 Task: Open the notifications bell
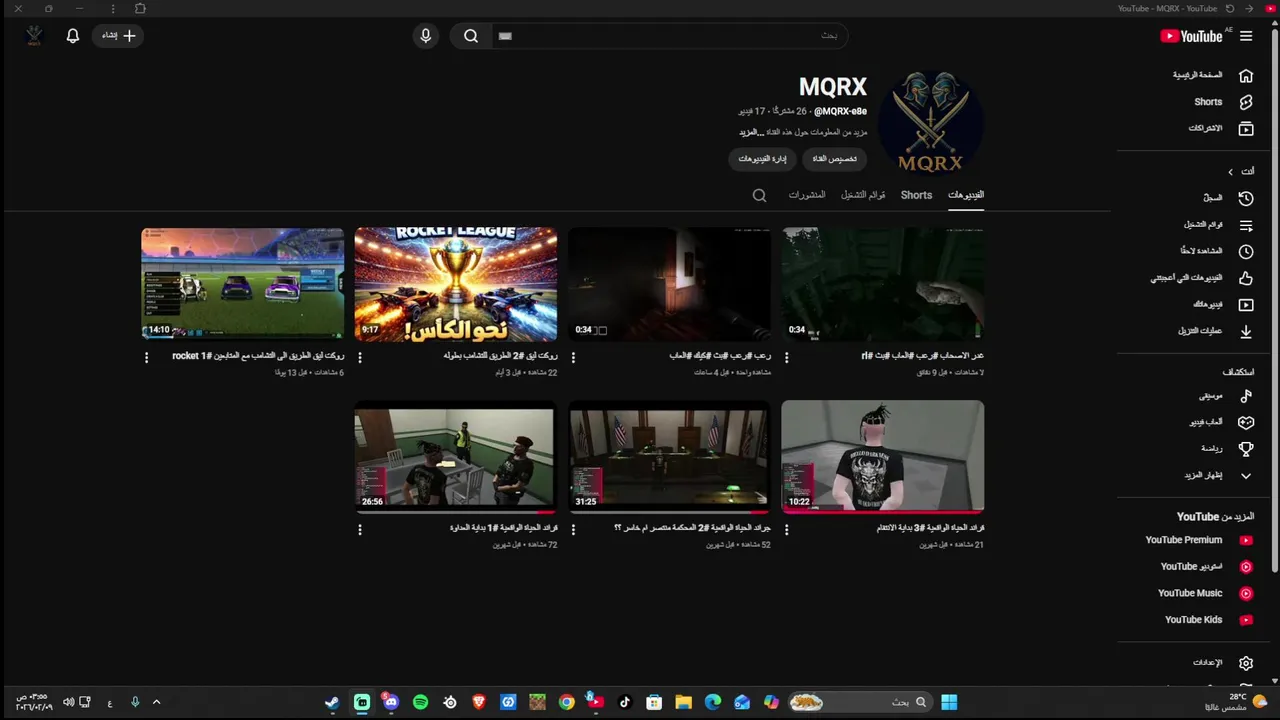[73, 36]
